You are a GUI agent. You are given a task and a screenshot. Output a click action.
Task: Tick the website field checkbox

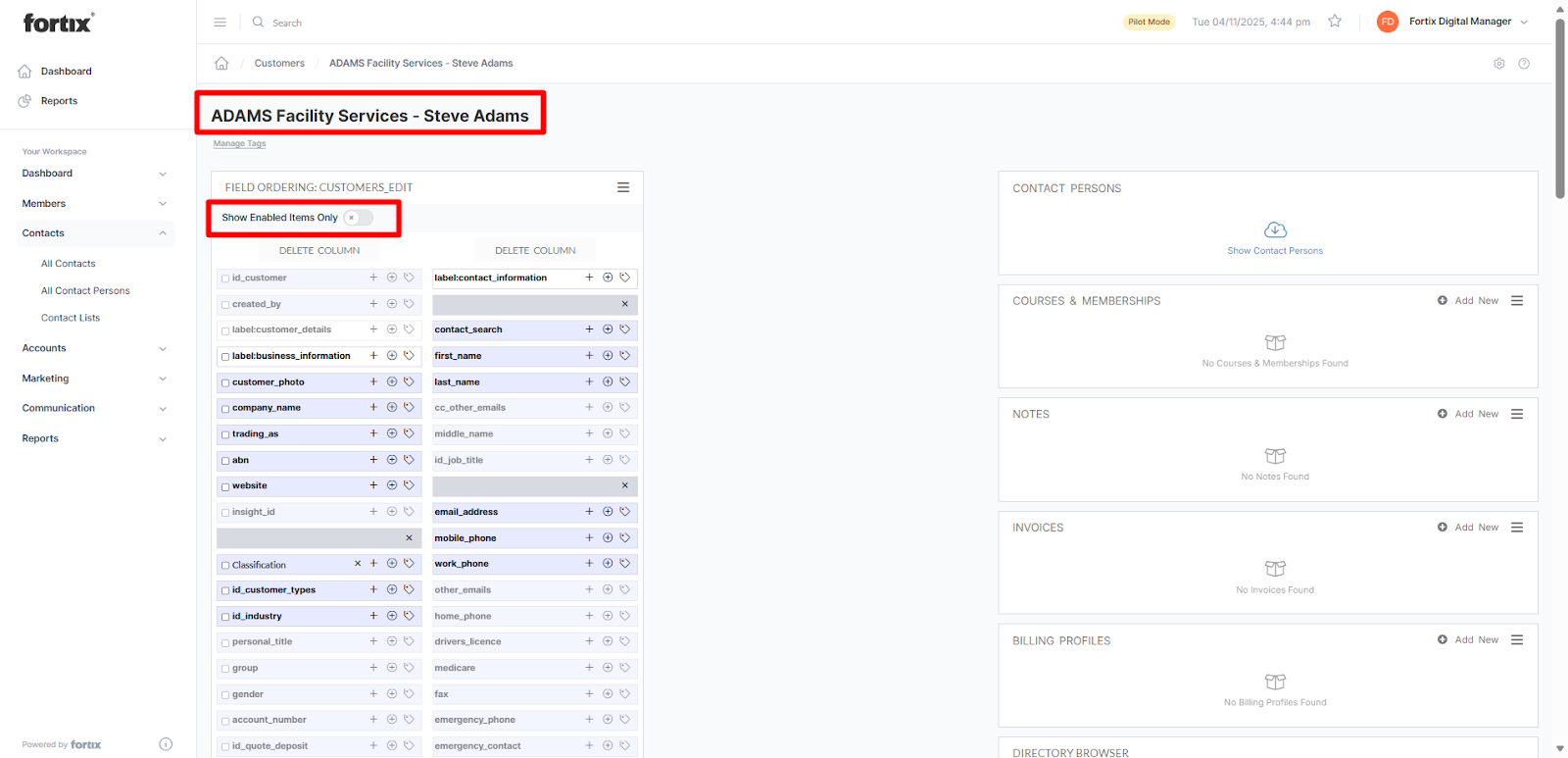pos(225,487)
